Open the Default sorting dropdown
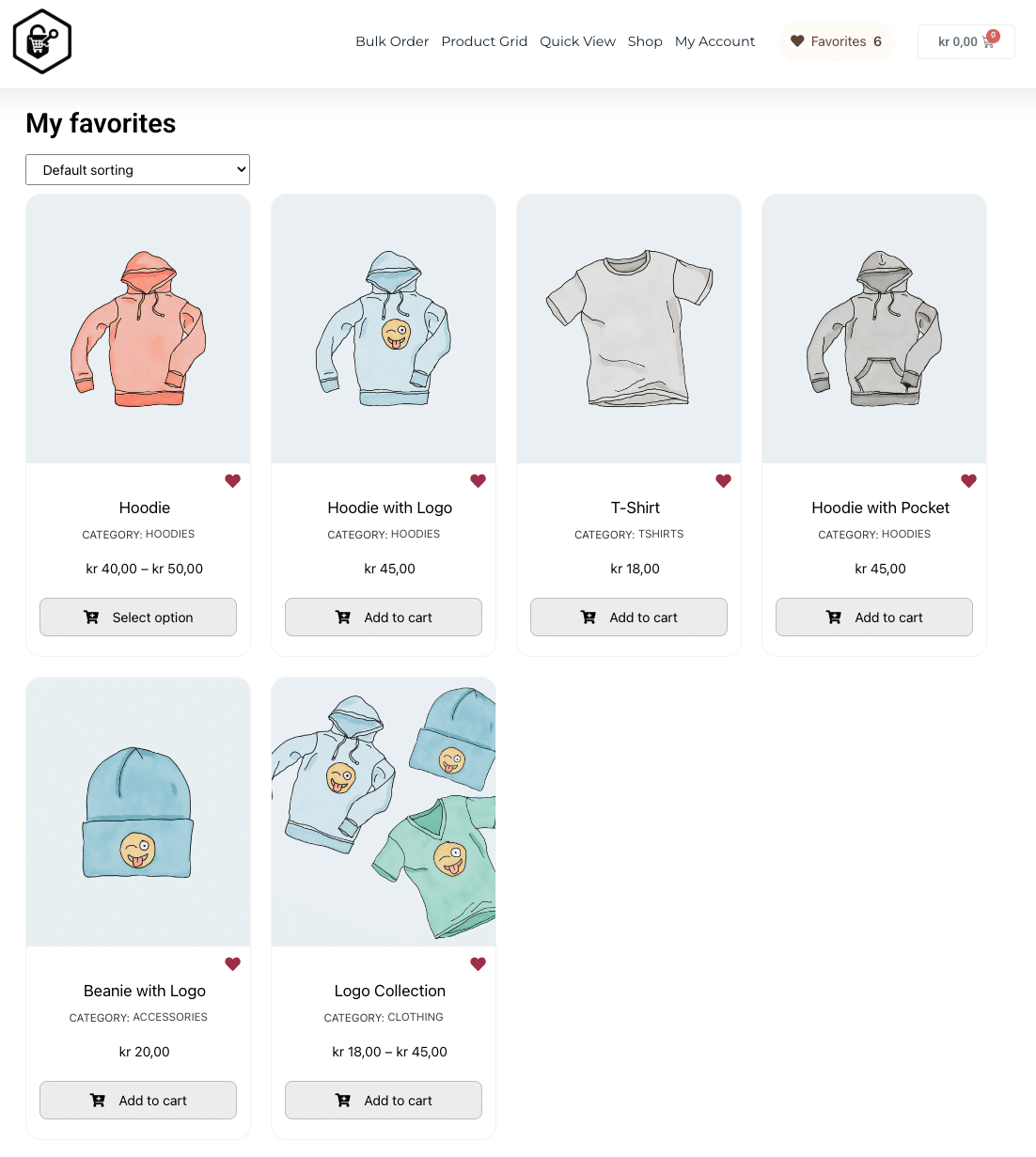The height and width of the screenshot is (1157, 1036). tap(137, 170)
